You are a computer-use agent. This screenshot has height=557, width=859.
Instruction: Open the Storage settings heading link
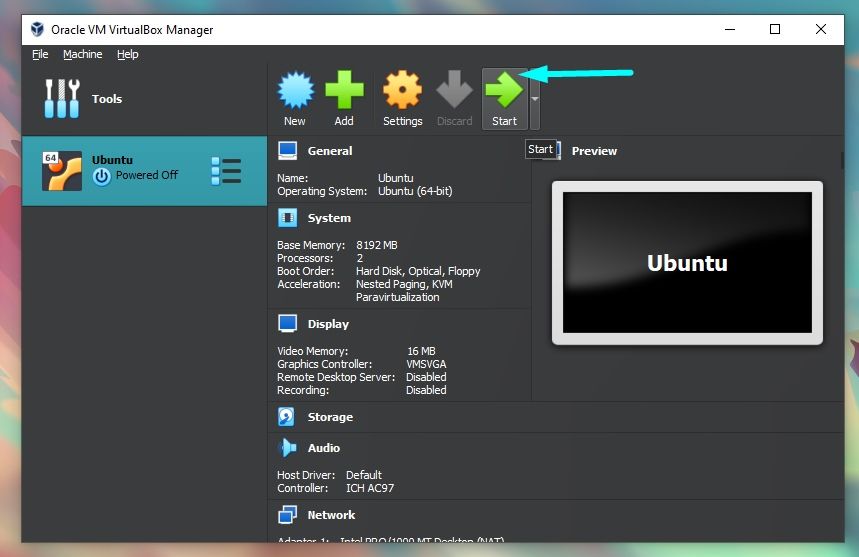[x=330, y=417]
